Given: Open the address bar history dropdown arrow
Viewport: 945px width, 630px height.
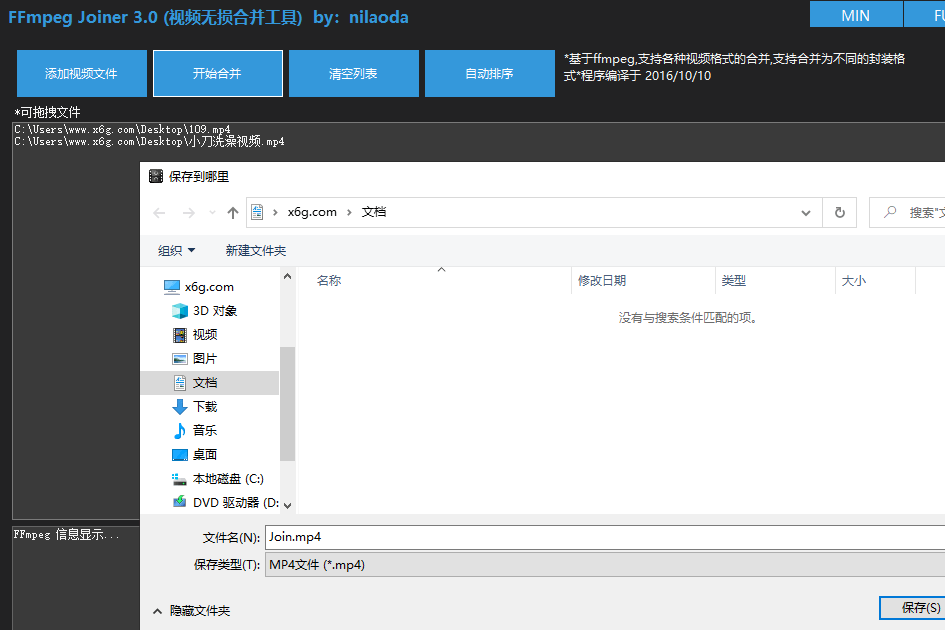Looking at the screenshot, I should 805,212.
